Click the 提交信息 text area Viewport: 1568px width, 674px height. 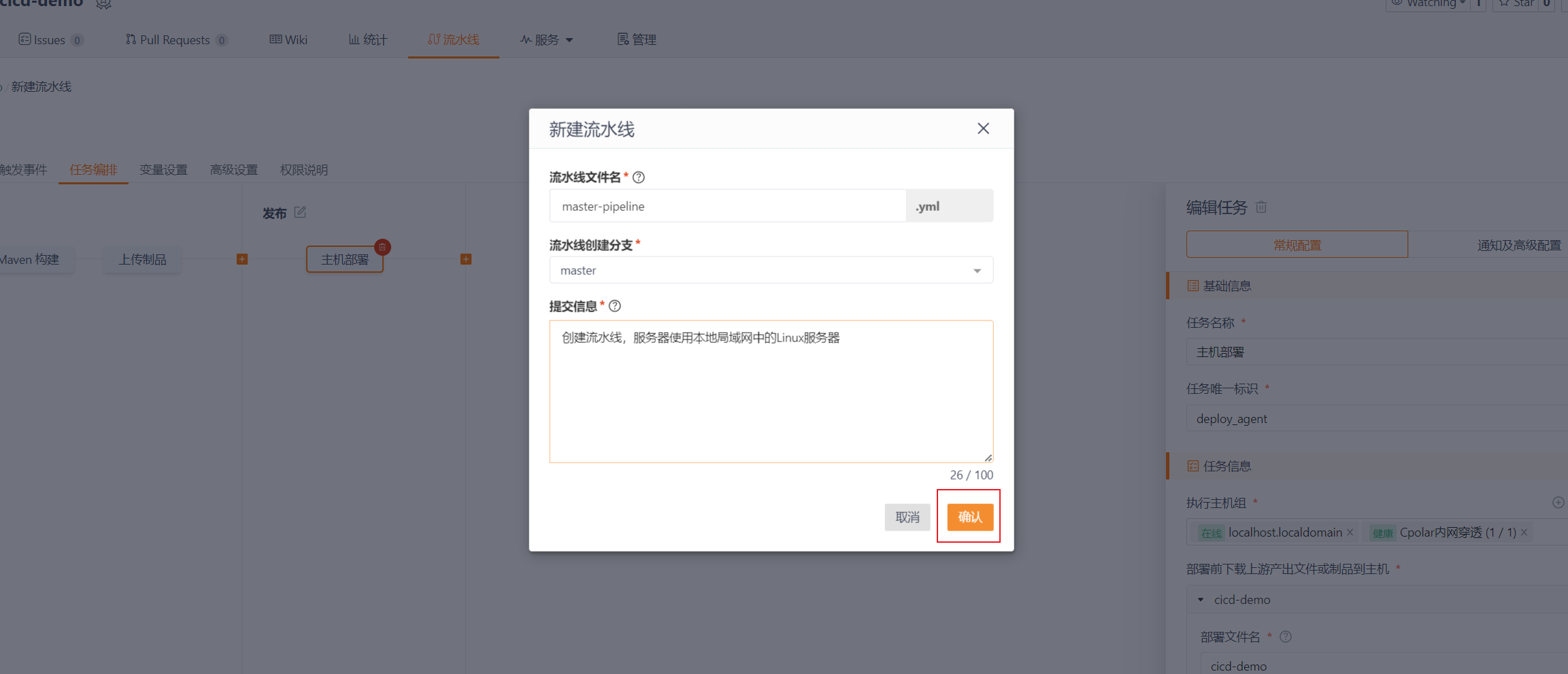(771, 392)
